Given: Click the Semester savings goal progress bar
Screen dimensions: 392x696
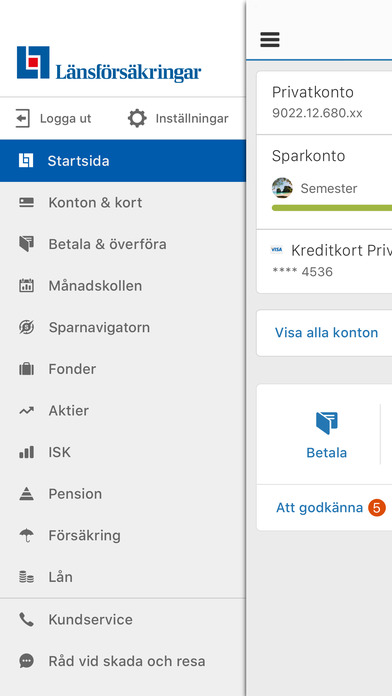Looking at the screenshot, I should (332, 208).
